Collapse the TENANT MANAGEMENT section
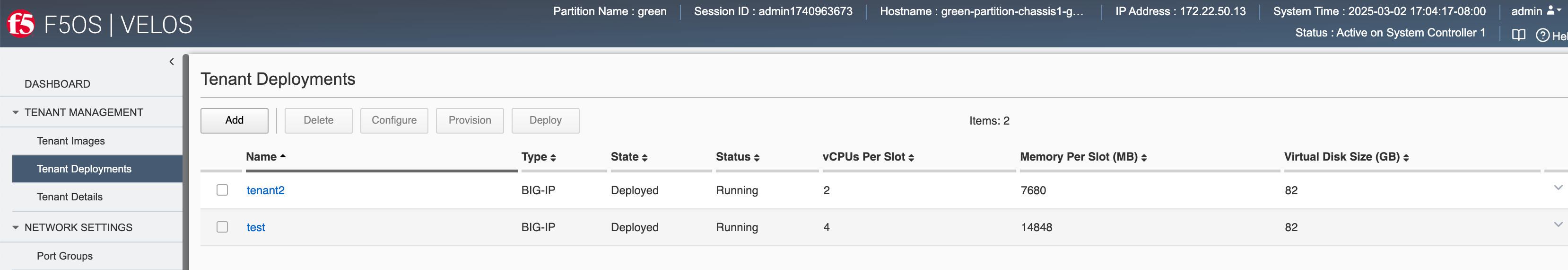Image resolution: width=1568 pixels, height=270 pixels. click(16, 113)
